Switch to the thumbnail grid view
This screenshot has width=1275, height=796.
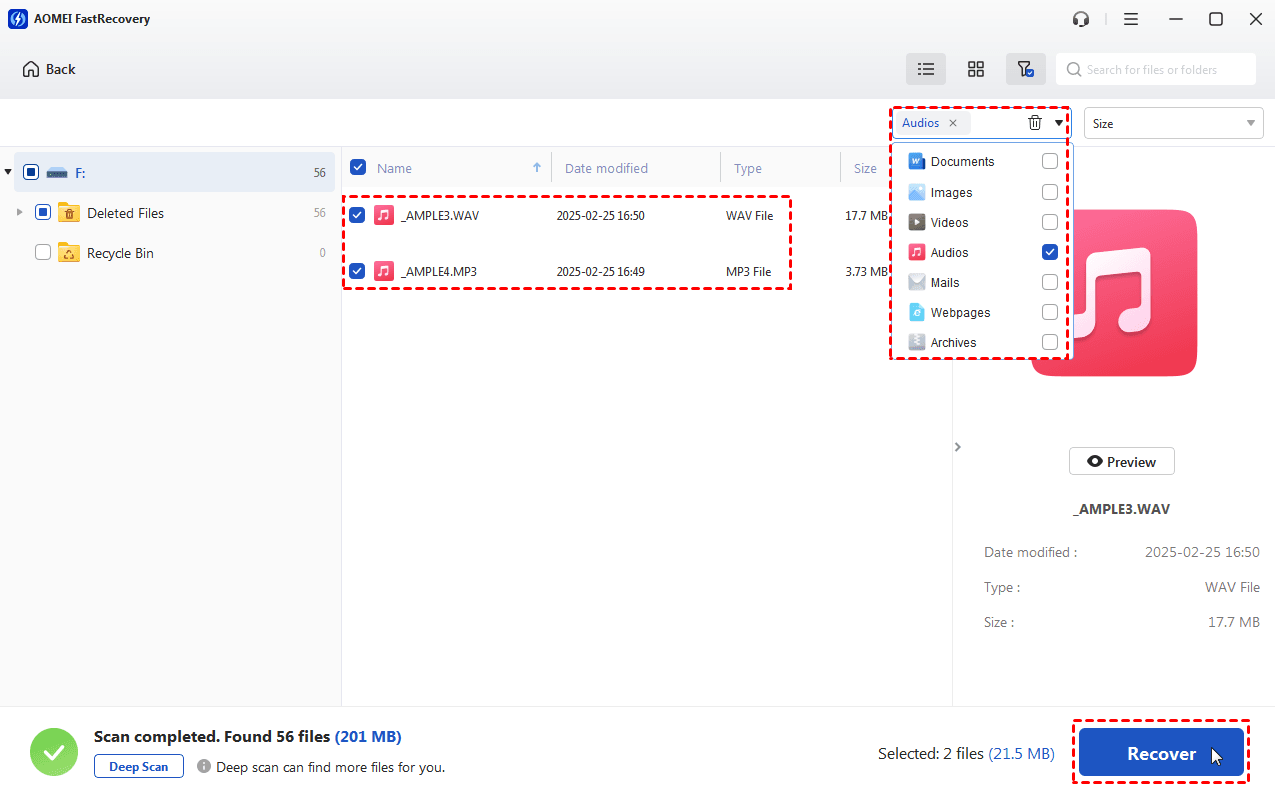coord(975,68)
